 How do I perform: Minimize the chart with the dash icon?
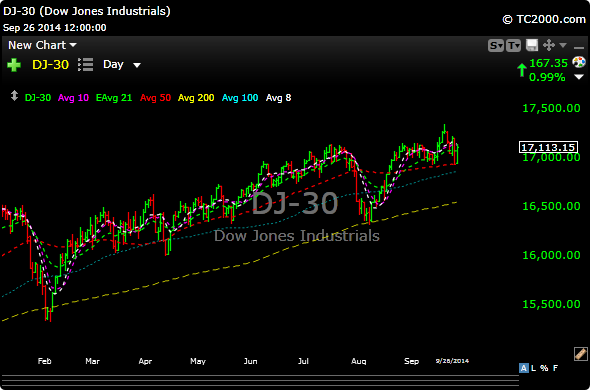click(x=578, y=47)
